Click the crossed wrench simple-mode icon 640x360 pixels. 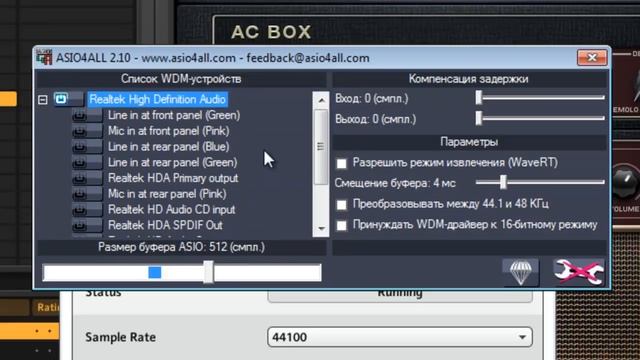pyautogui.click(x=578, y=272)
